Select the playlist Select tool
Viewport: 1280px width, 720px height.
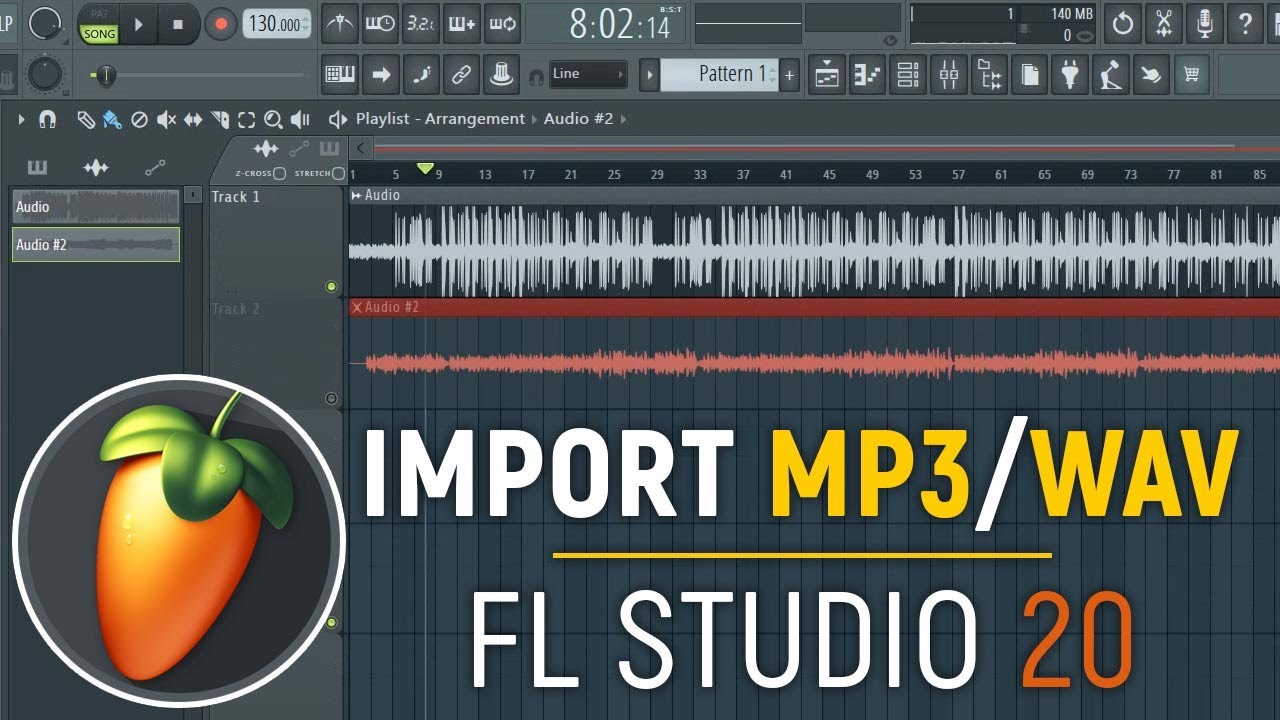pos(247,120)
